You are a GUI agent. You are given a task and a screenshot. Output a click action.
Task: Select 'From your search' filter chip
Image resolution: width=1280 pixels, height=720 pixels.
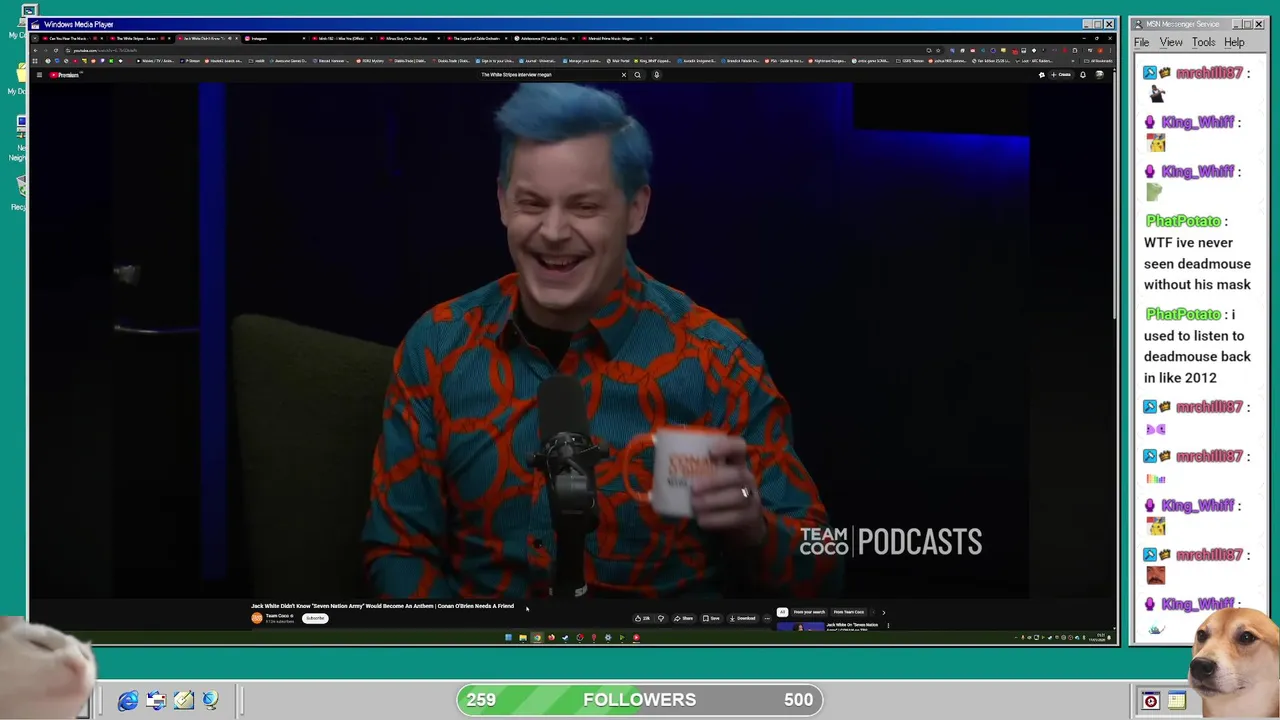(809, 612)
